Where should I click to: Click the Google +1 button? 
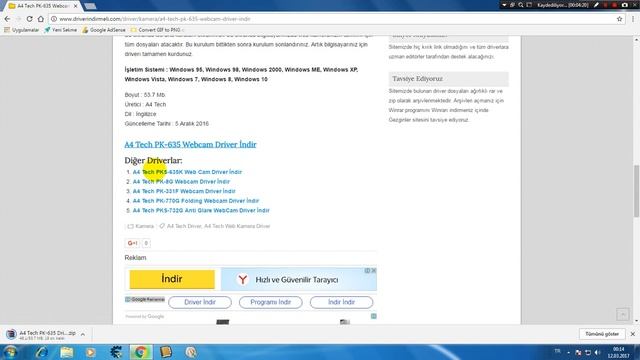tap(133, 243)
